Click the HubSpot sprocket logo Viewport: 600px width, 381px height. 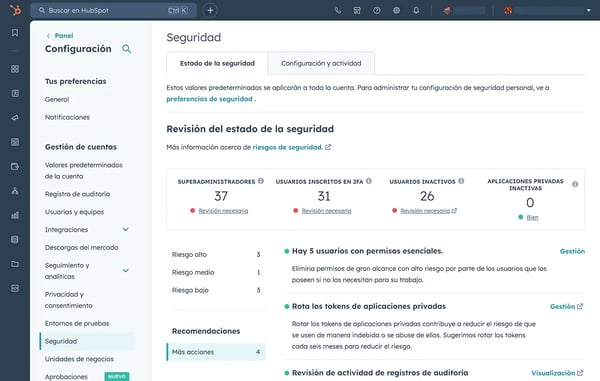[x=15, y=10]
